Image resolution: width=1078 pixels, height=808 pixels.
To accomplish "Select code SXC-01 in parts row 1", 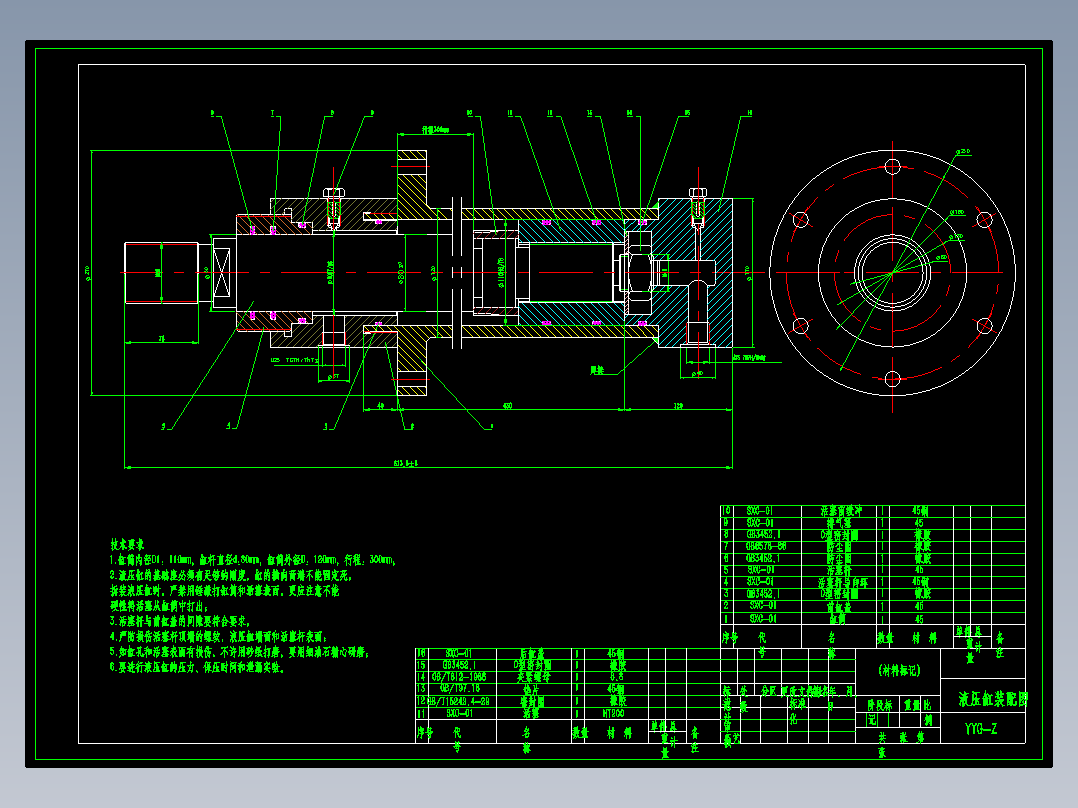I will click(x=763, y=618).
